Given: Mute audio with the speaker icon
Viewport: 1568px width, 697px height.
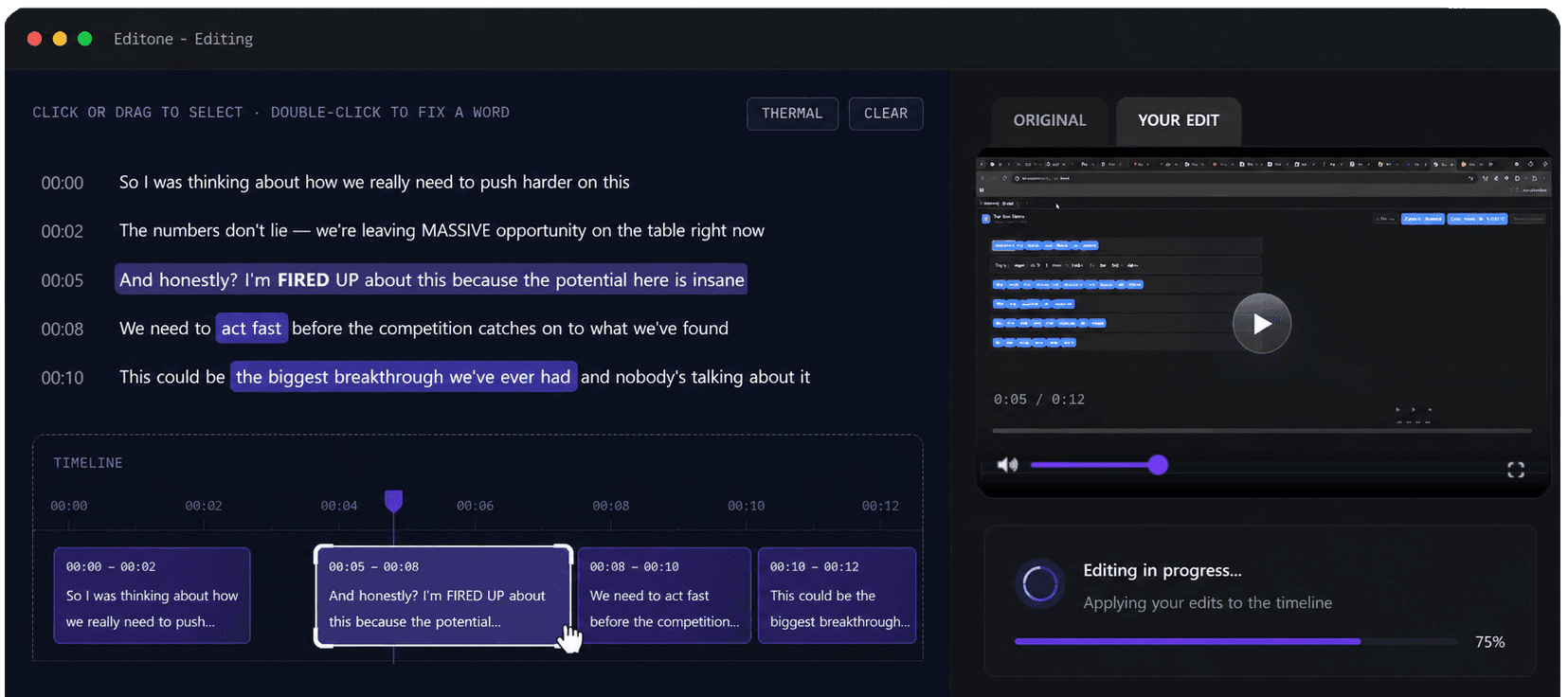Looking at the screenshot, I should pos(1007,465).
